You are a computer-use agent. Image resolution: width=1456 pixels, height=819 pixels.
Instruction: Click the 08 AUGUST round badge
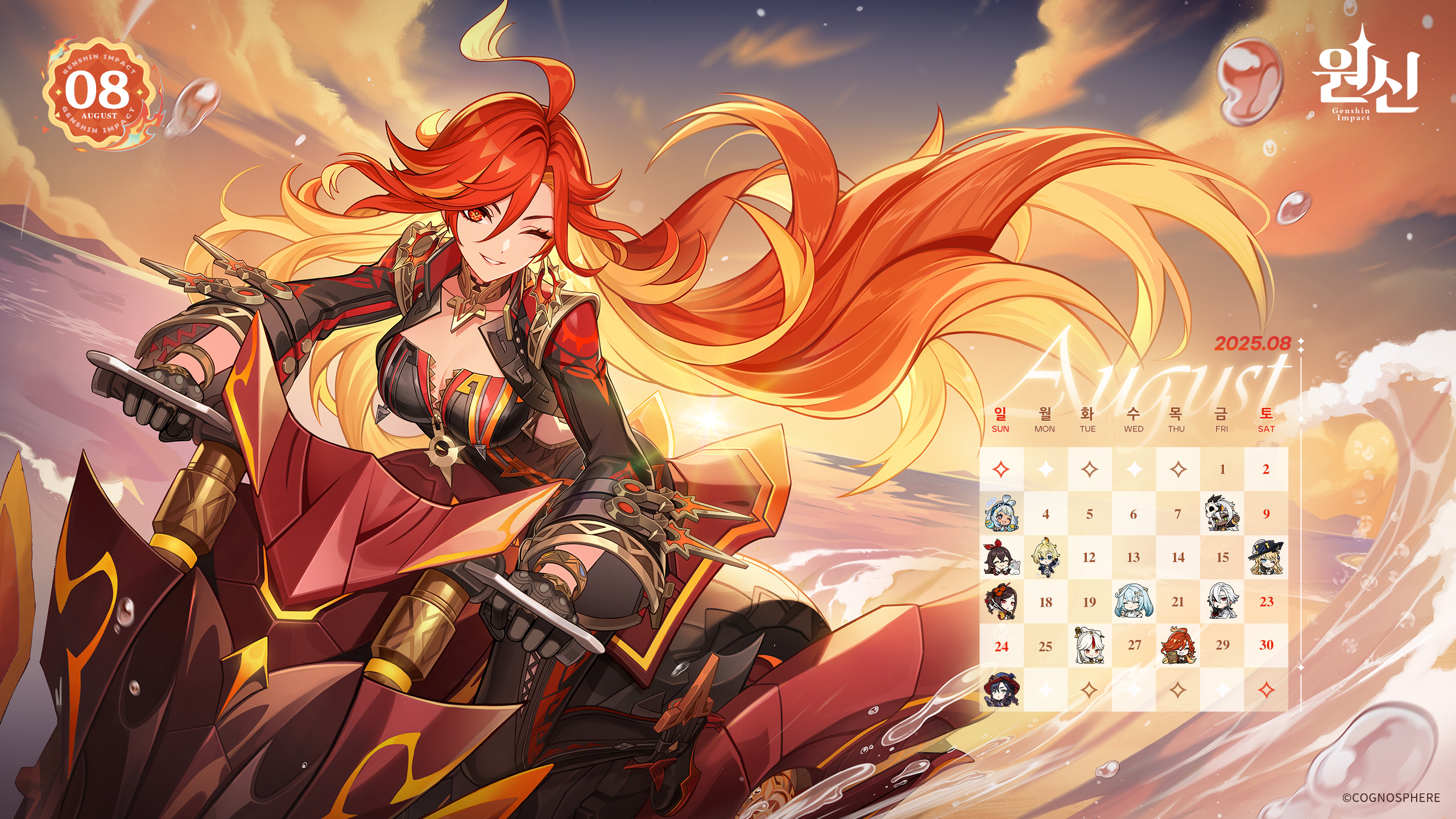[100, 94]
